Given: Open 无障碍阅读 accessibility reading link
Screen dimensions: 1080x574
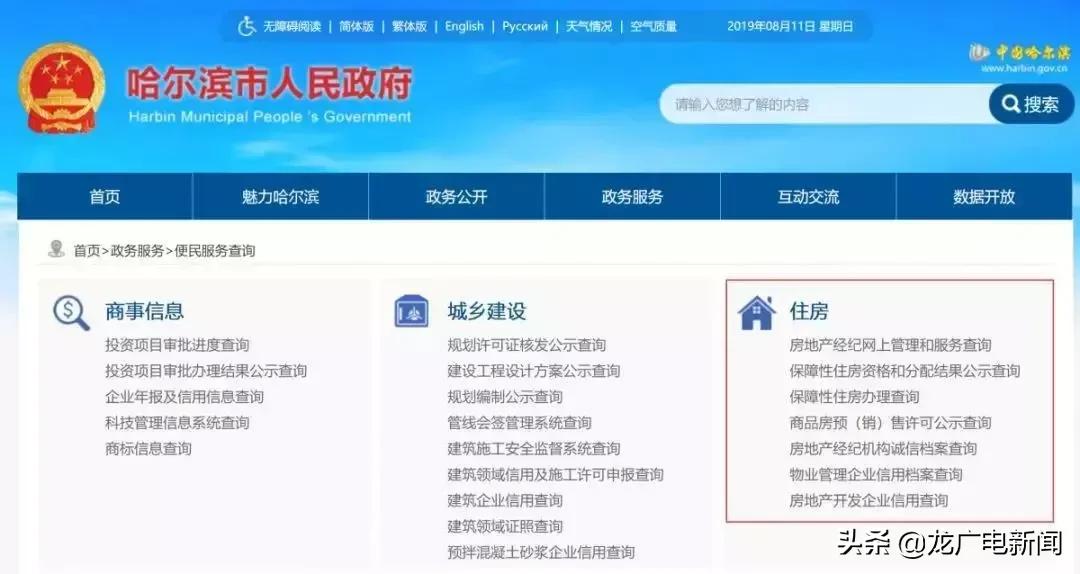Looking at the screenshot, I should point(292,26).
